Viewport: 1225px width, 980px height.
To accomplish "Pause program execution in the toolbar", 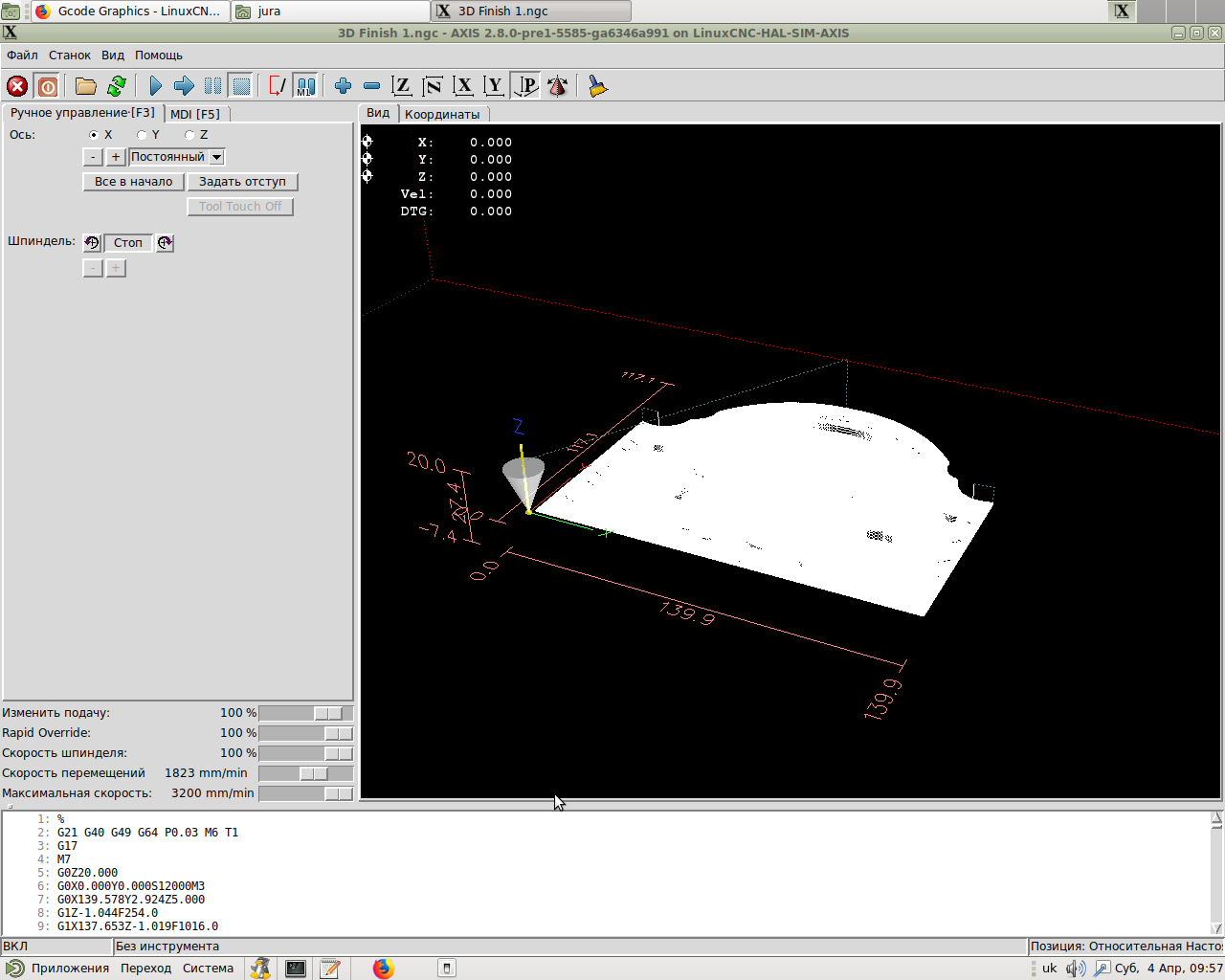I will click(212, 86).
